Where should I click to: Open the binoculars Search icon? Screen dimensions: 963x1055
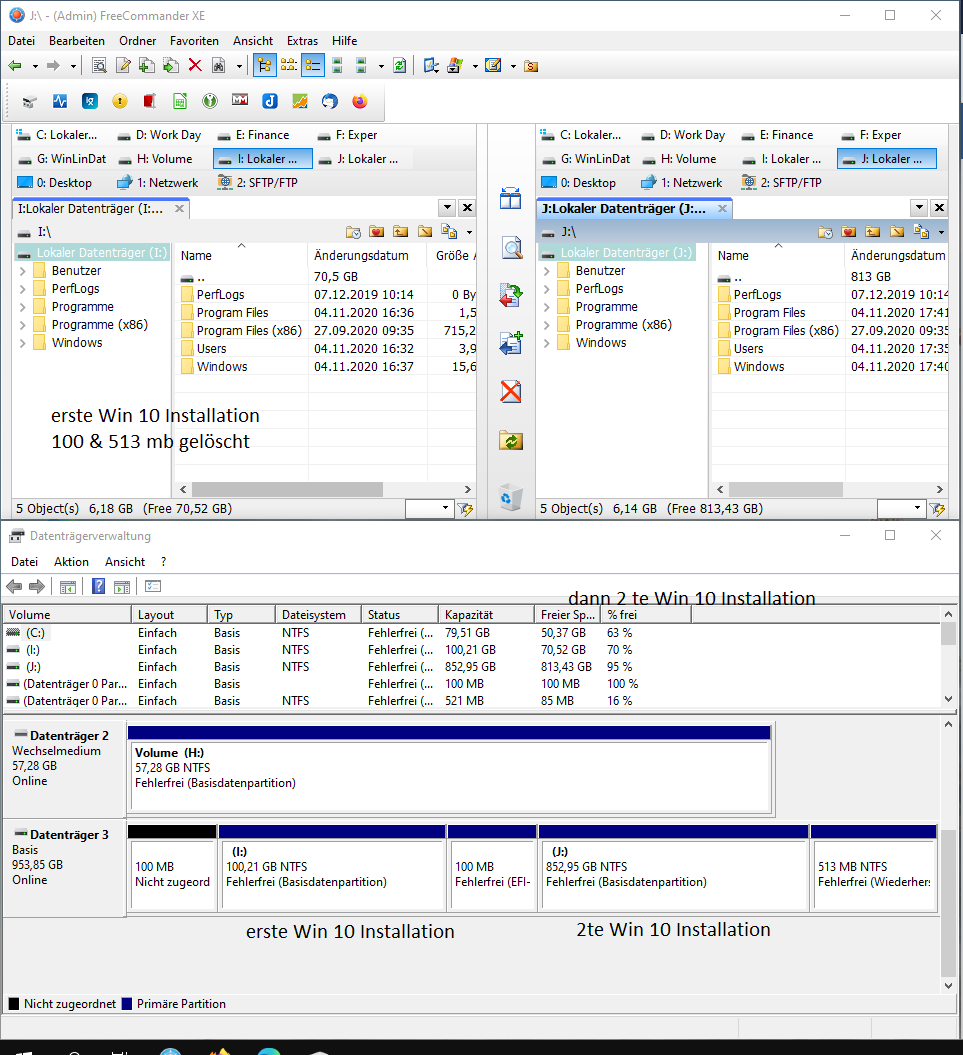[219, 65]
